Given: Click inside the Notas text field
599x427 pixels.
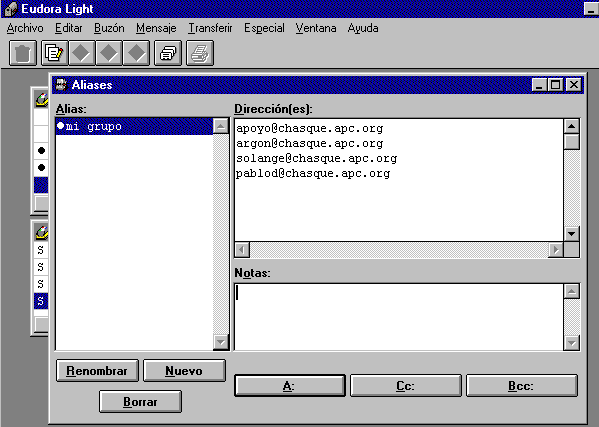Looking at the screenshot, I should (x=399, y=317).
